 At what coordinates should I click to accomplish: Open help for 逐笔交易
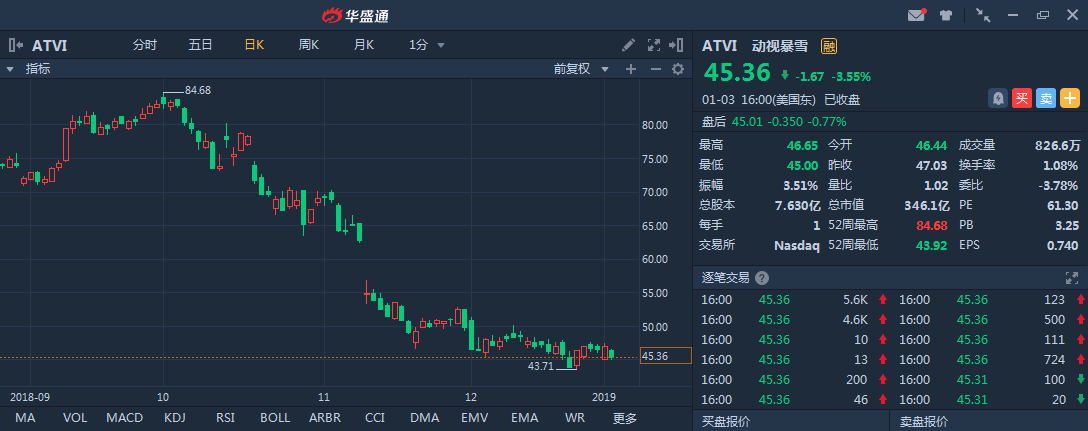(x=762, y=278)
